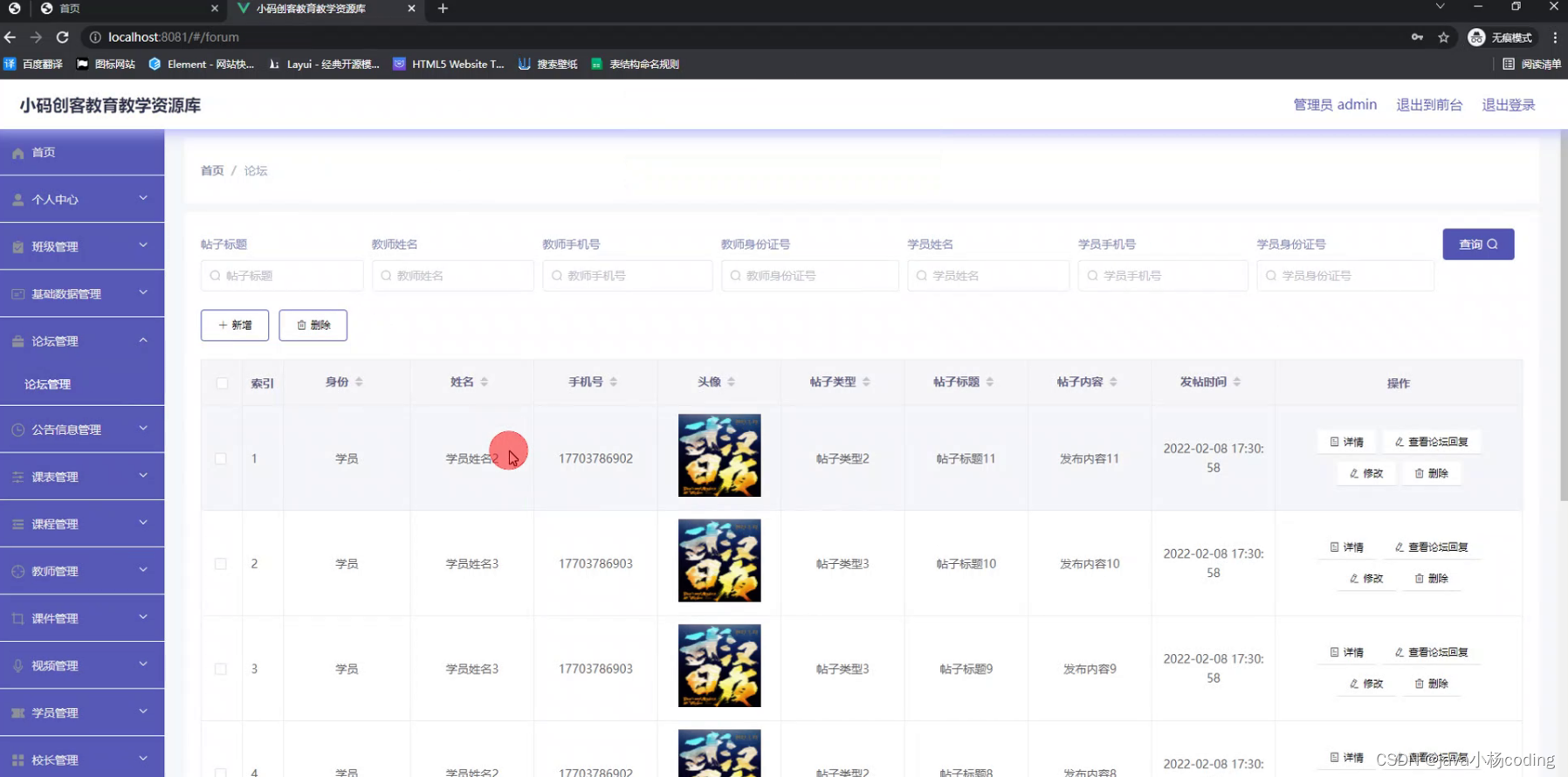Click the briefcase icon next to 论坛管理

pyautogui.click(x=17, y=341)
